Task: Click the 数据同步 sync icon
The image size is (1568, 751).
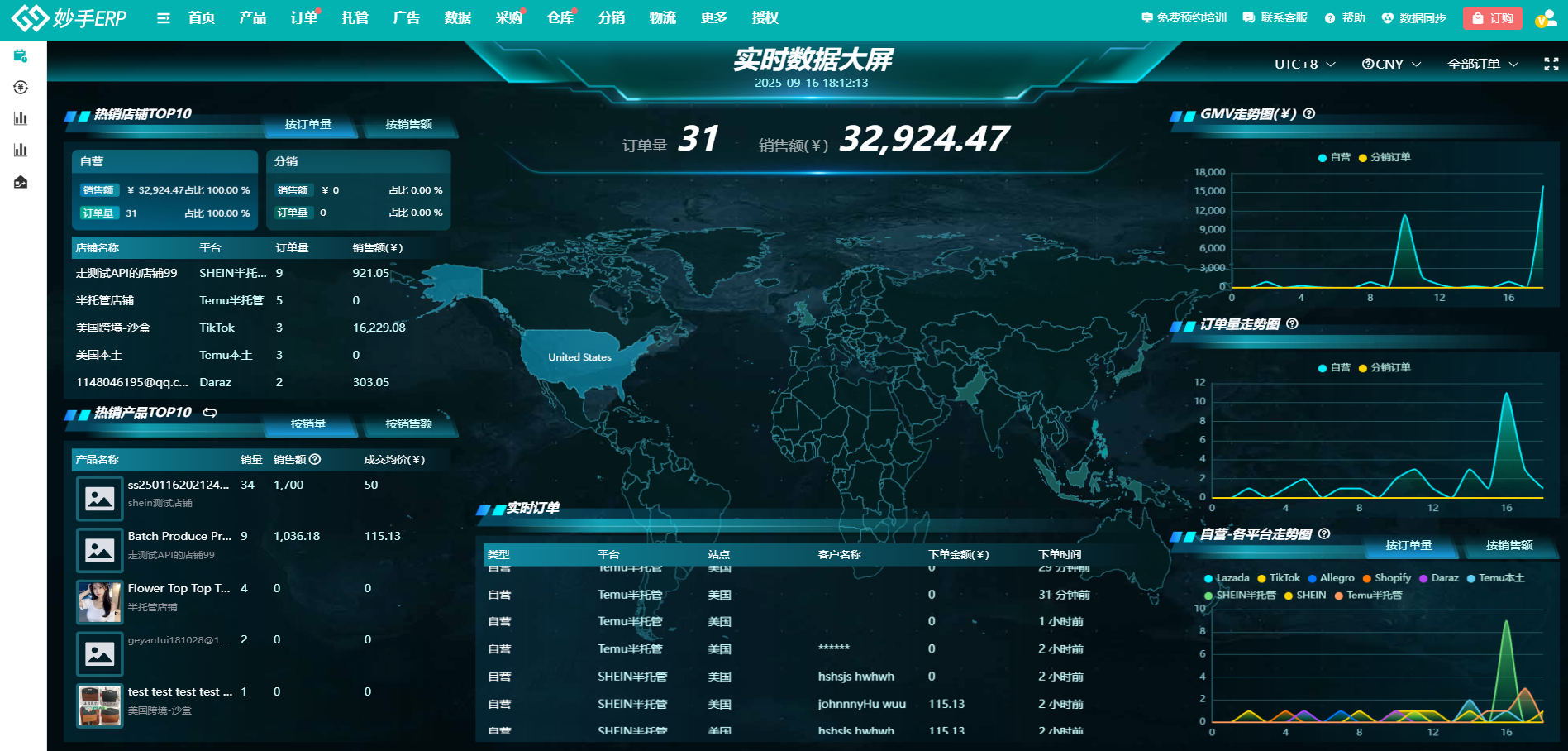Action: tap(1388, 18)
